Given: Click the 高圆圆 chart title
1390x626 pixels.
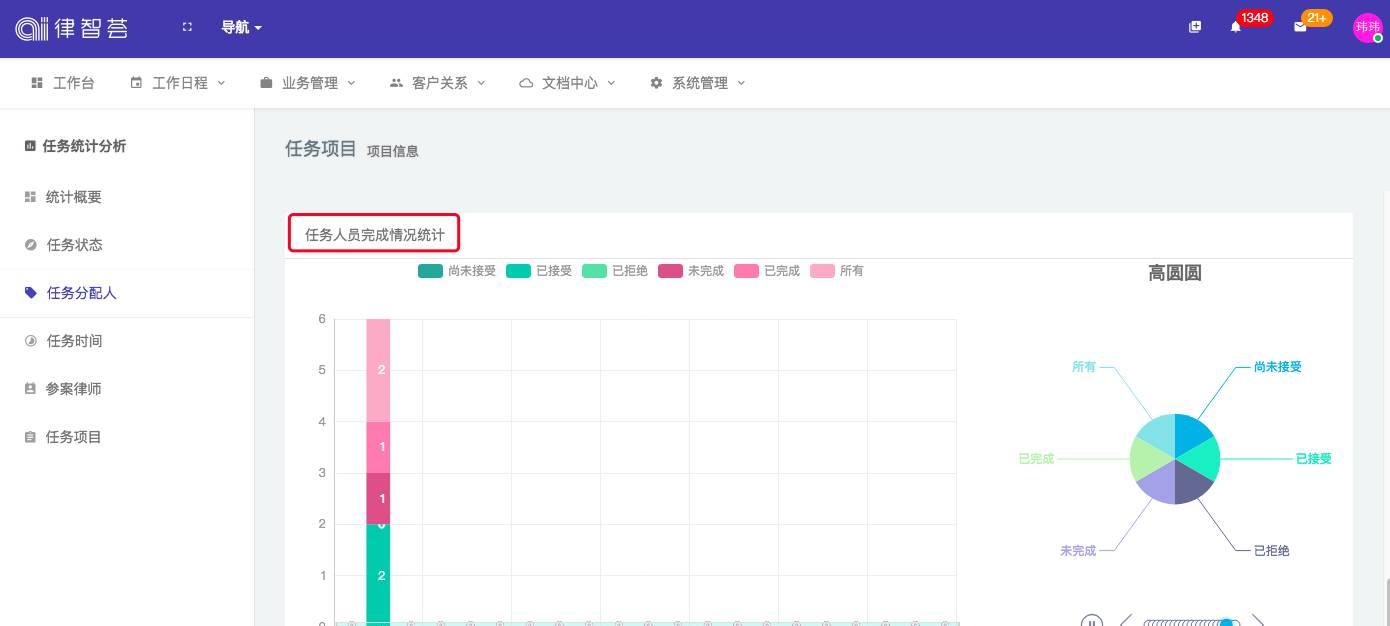Looking at the screenshot, I should 1175,273.
